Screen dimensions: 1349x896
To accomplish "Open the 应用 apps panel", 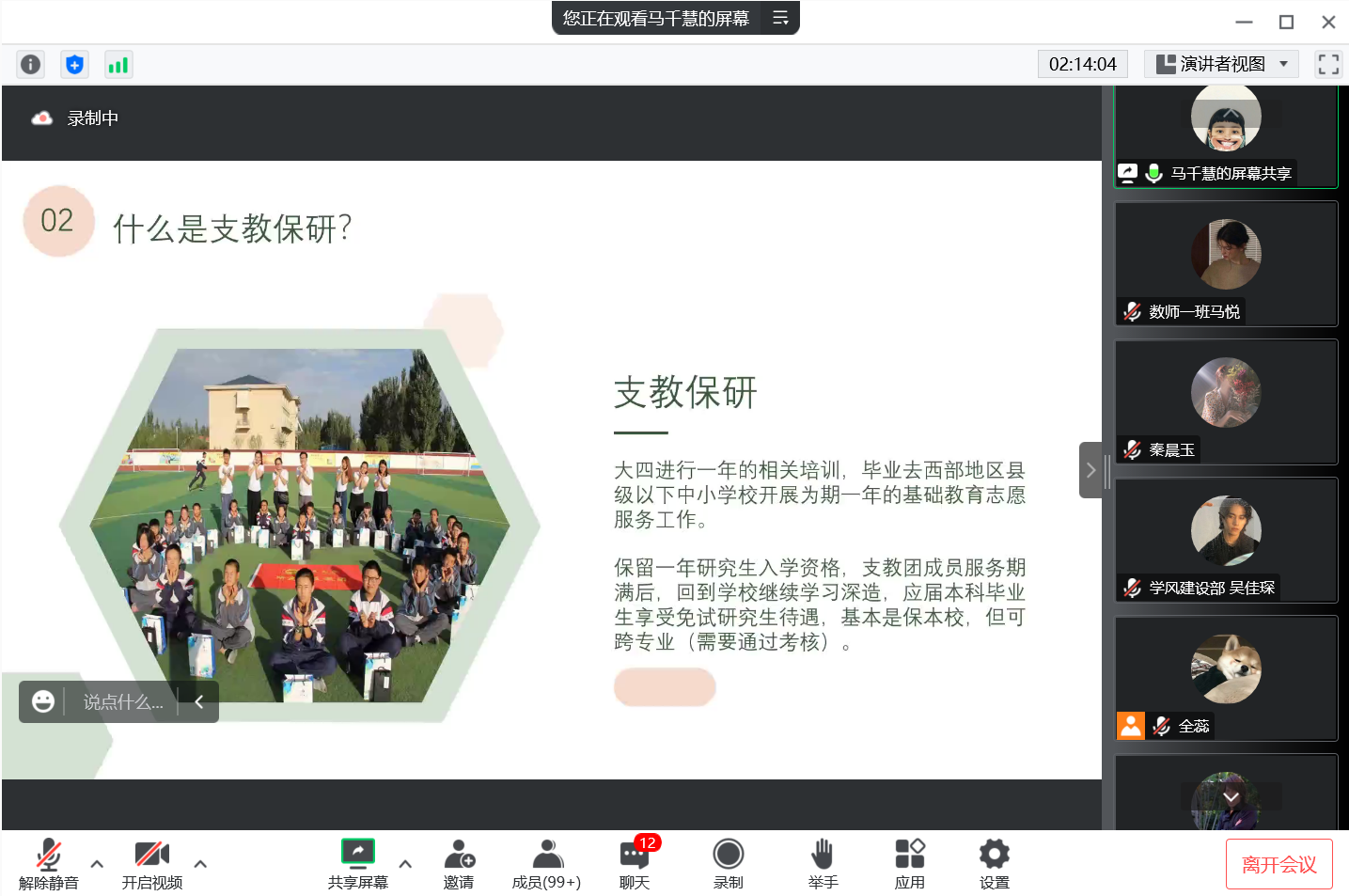I will point(909,863).
